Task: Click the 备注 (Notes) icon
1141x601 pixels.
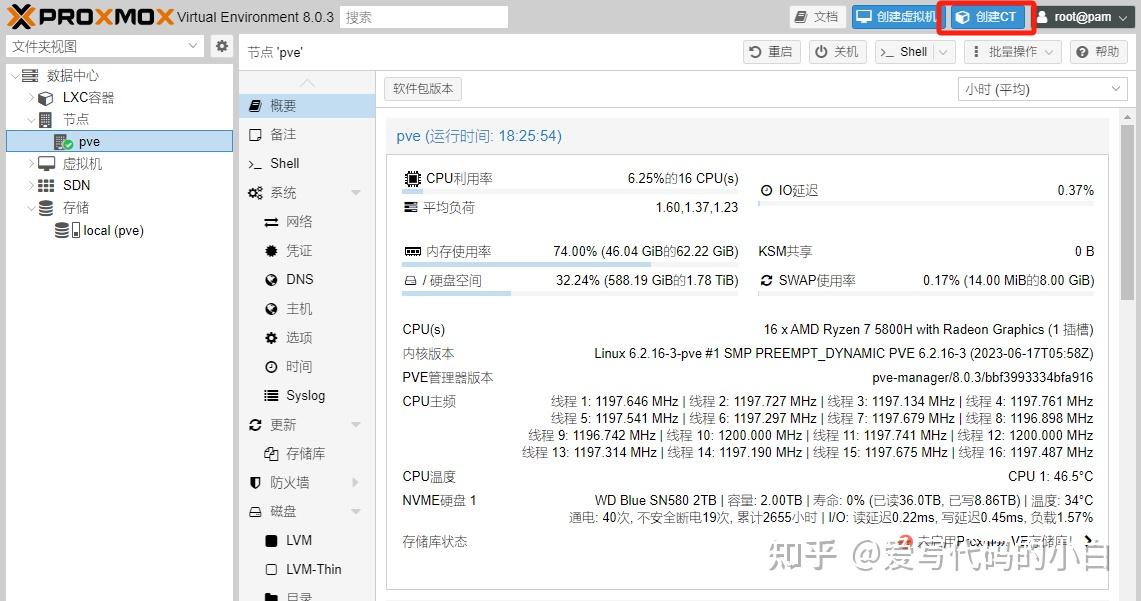Action: pos(283,134)
